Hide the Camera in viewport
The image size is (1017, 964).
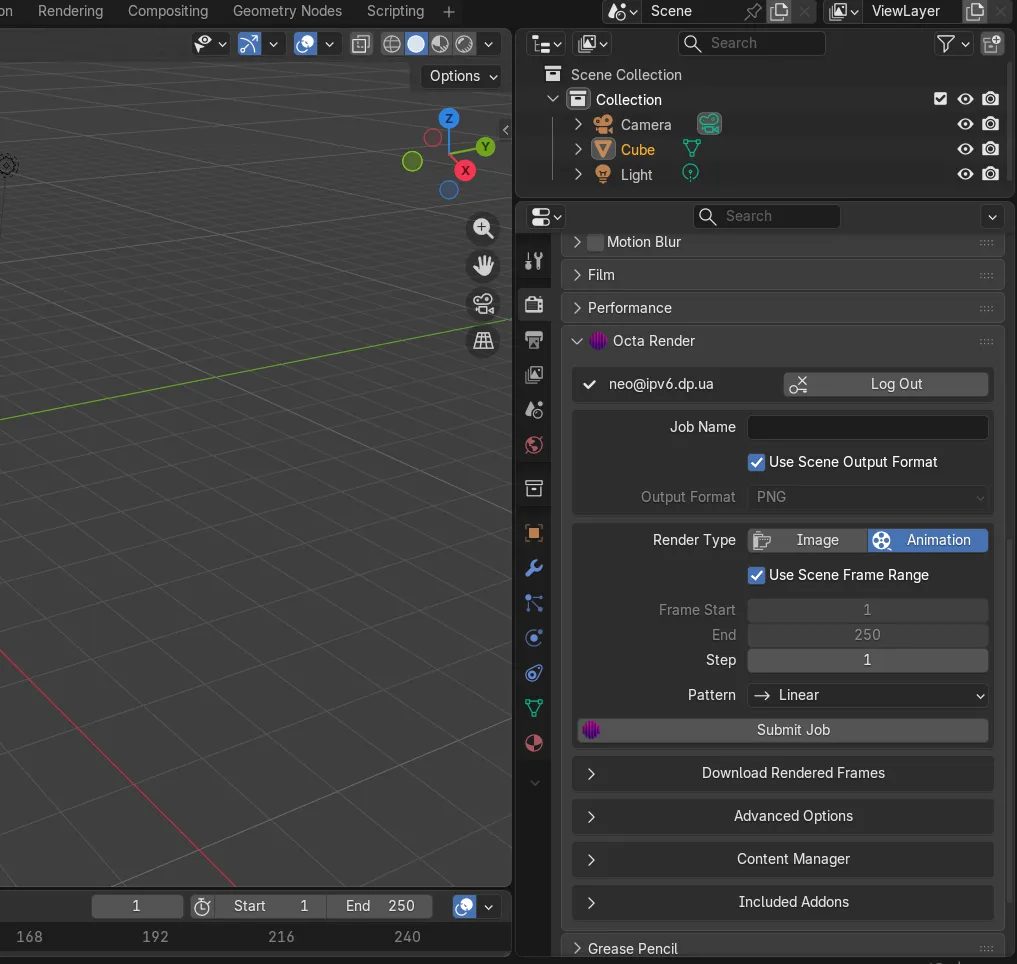coord(965,124)
